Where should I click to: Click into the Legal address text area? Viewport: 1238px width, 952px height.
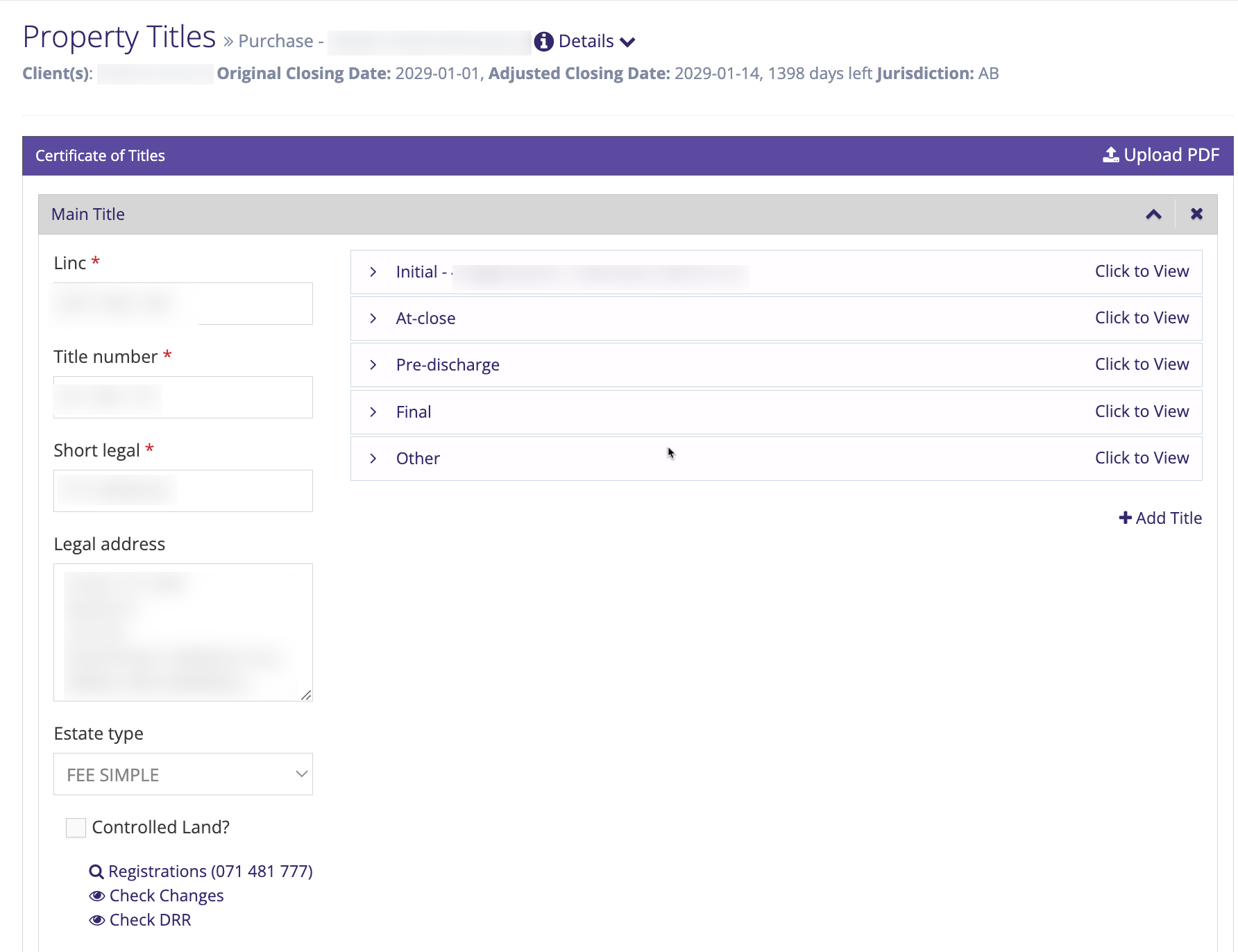tap(183, 632)
